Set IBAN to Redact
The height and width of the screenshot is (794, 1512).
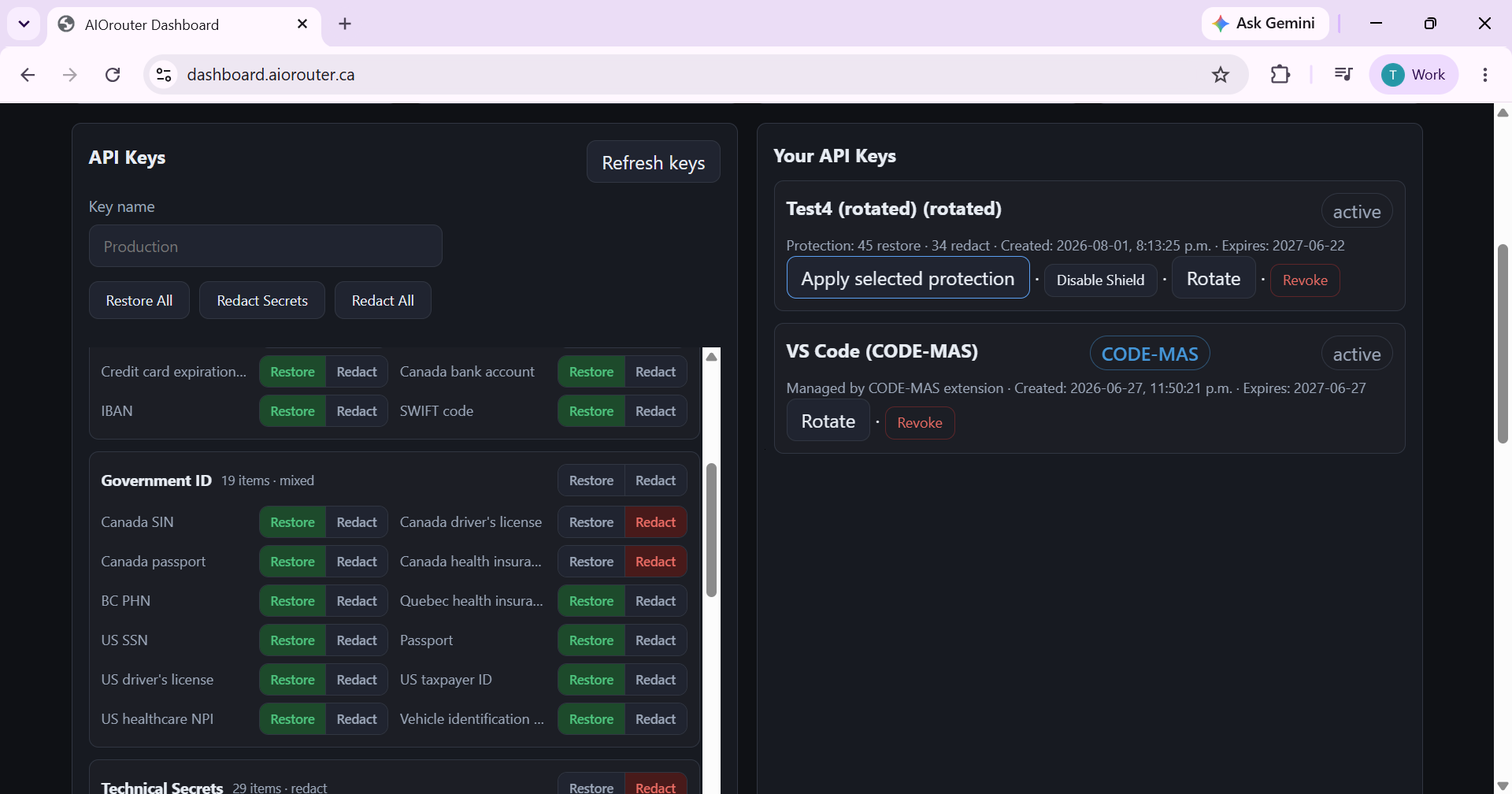[357, 411]
